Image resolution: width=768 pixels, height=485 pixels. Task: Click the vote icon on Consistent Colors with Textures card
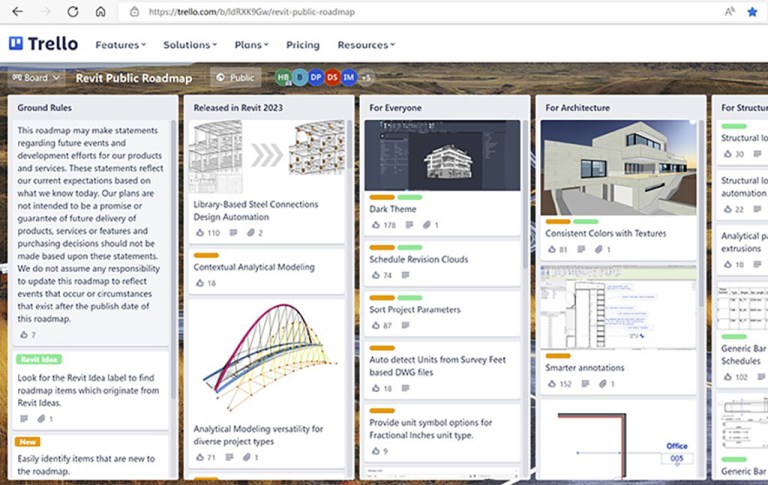click(x=552, y=249)
